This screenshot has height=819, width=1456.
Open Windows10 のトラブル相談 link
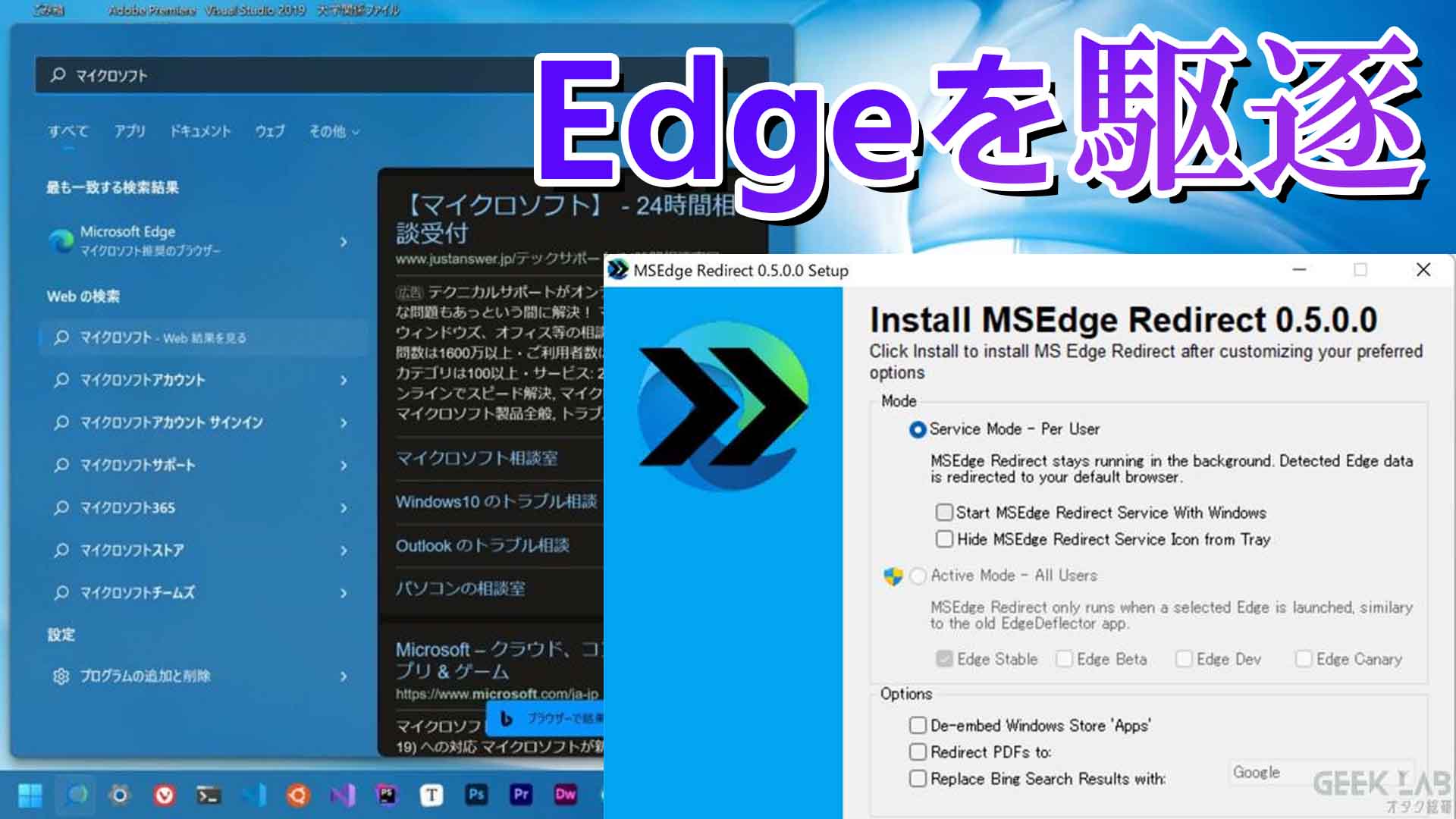tap(497, 501)
